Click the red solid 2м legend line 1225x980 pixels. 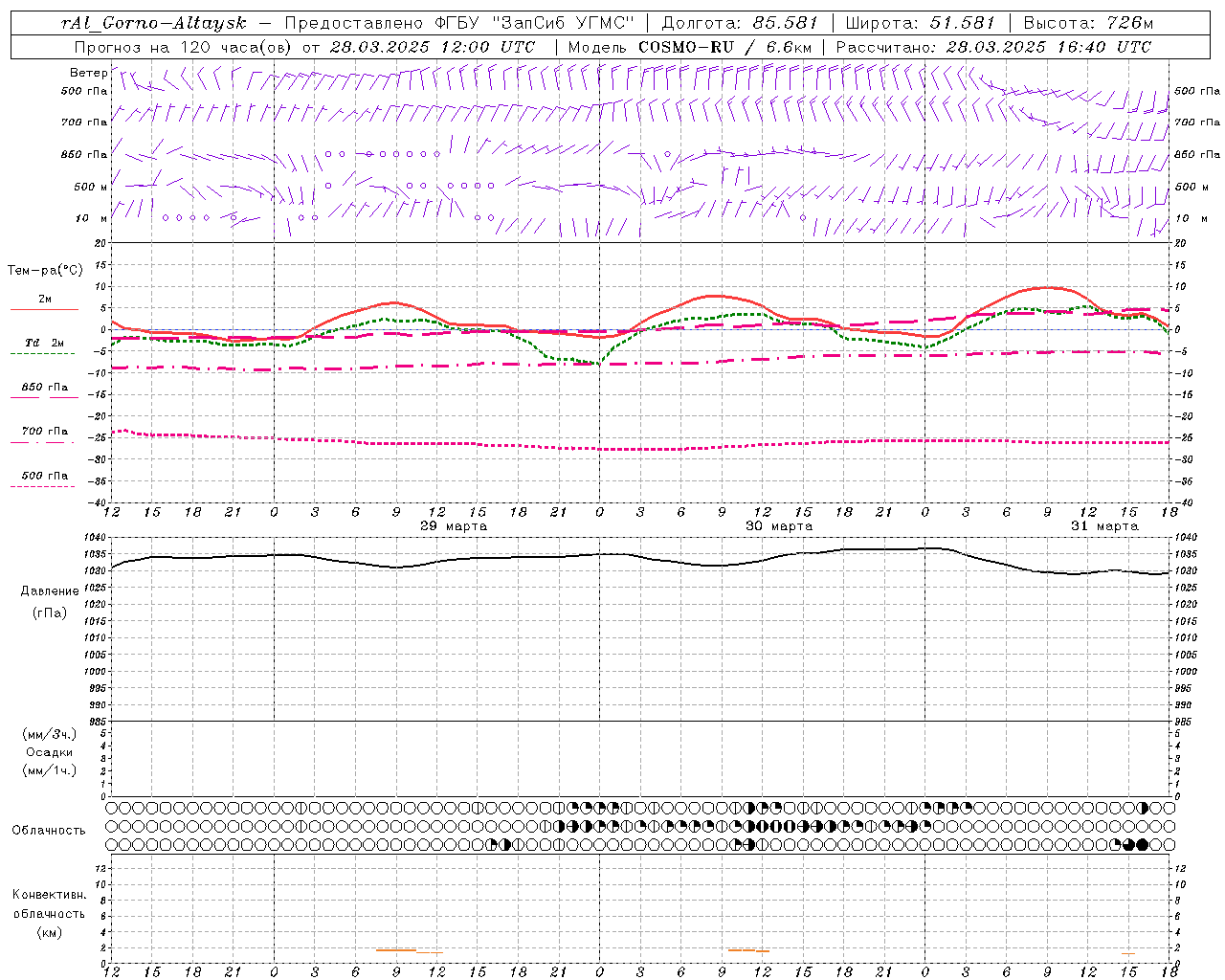click(44, 309)
